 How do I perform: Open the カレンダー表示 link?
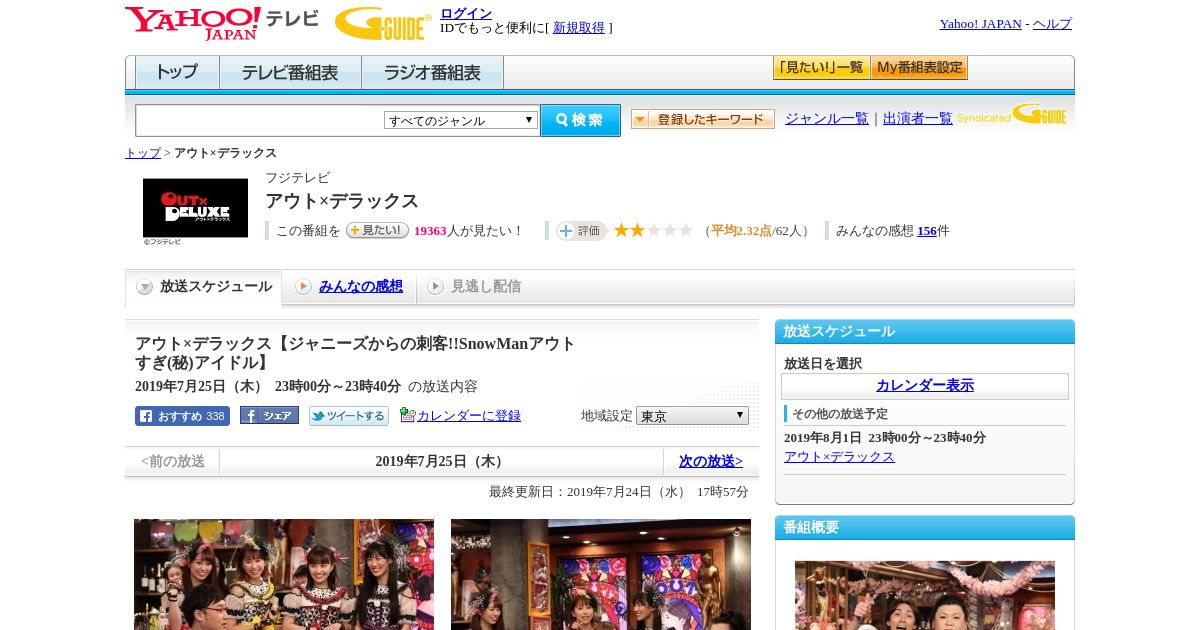[925, 386]
